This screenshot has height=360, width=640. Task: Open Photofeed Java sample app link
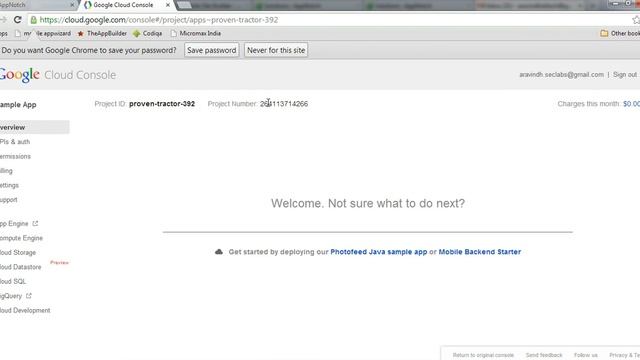379,252
